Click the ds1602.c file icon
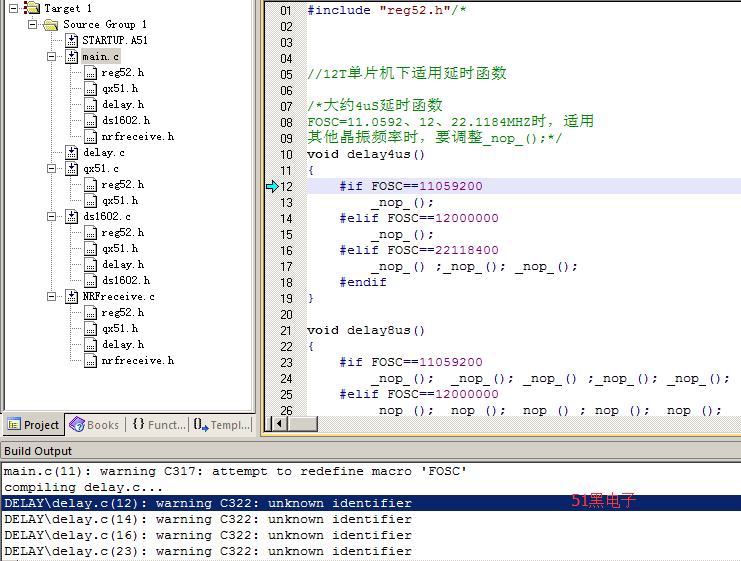Image resolution: width=741 pixels, height=561 pixels. tap(72, 216)
